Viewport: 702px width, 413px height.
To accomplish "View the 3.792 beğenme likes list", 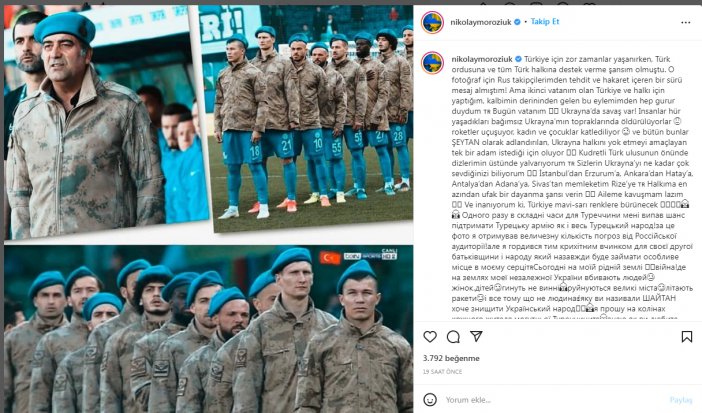I will coord(451,358).
